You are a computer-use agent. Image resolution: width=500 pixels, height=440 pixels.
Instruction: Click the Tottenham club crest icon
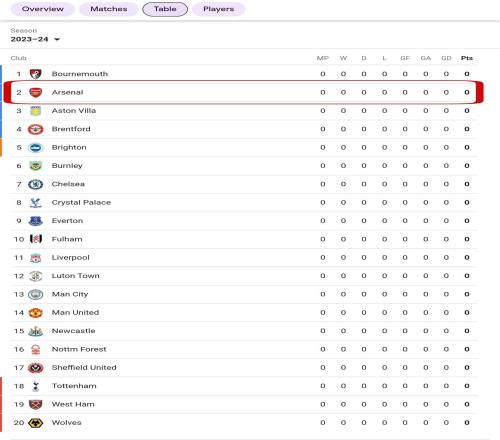tap(35, 386)
